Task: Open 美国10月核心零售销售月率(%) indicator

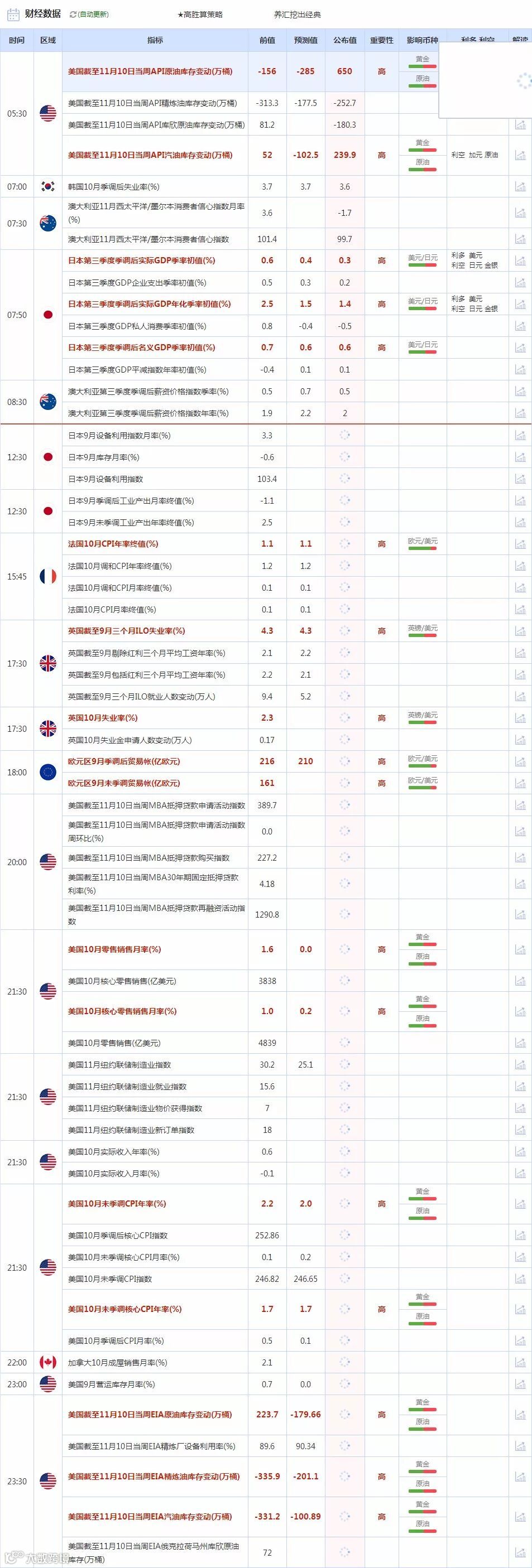Action: tap(122, 1011)
